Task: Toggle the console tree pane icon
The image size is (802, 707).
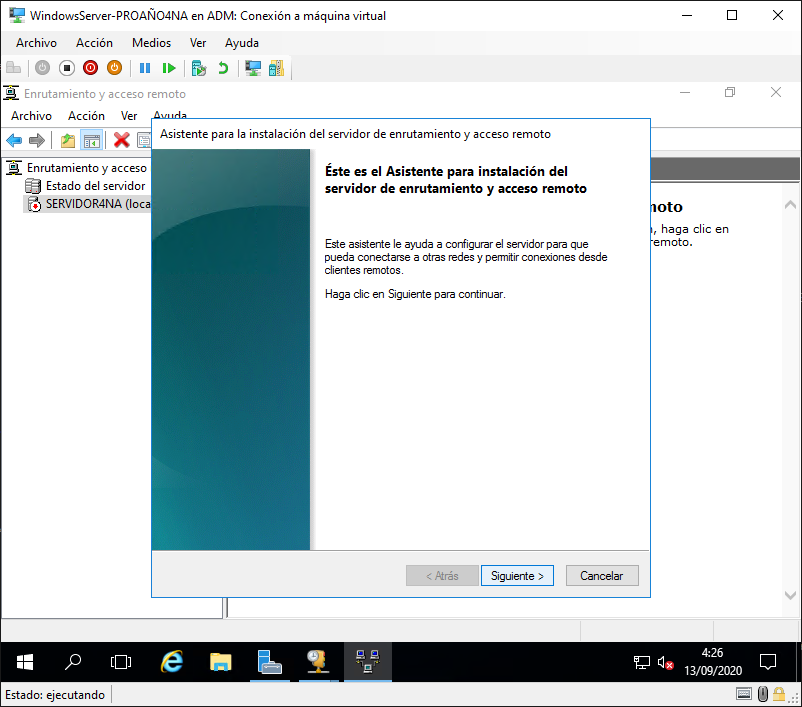Action: click(x=92, y=140)
